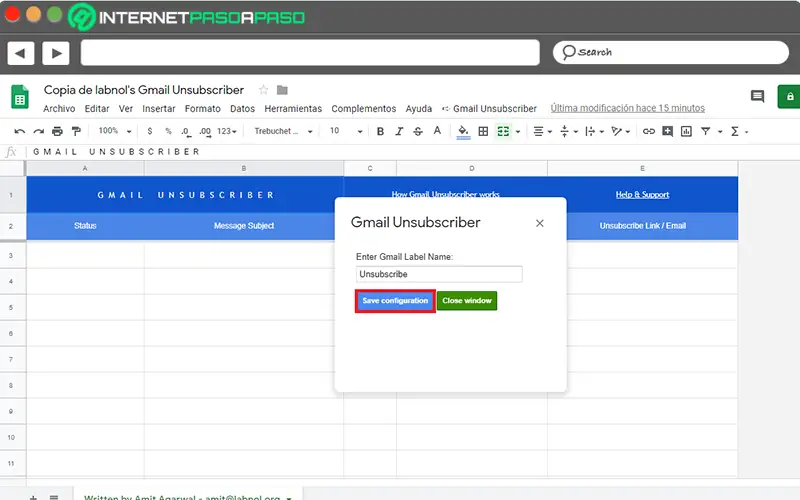Click the formula bar text
The width and height of the screenshot is (800, 500).
(x=116, y=152)
